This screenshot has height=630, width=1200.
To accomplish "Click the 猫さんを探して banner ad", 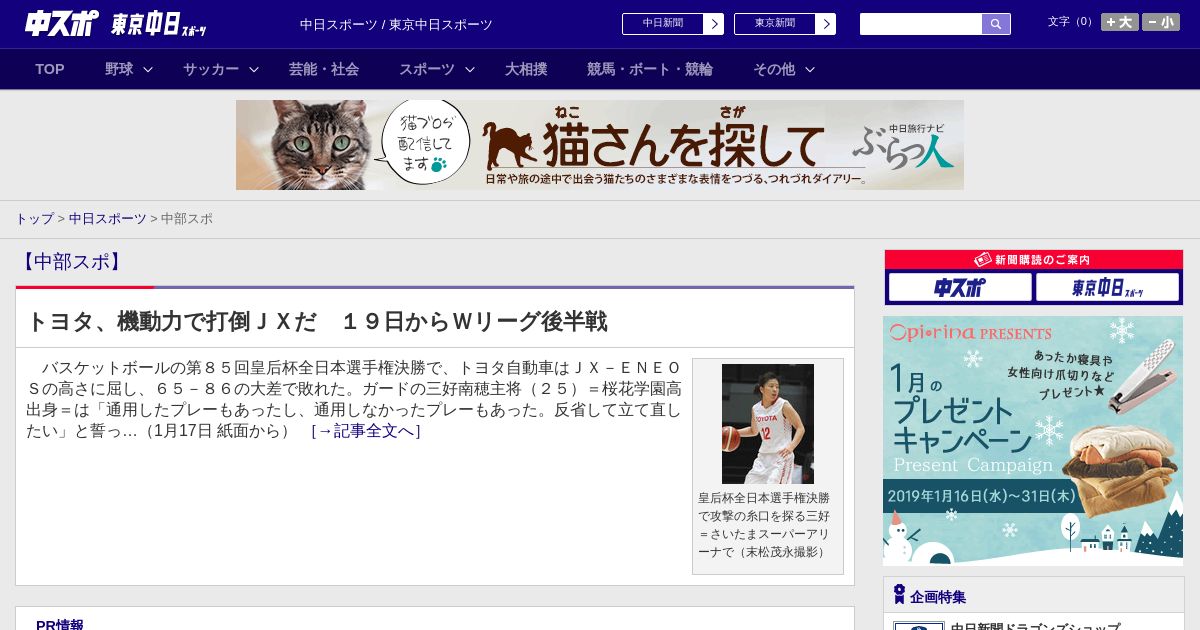I will 600,145.
